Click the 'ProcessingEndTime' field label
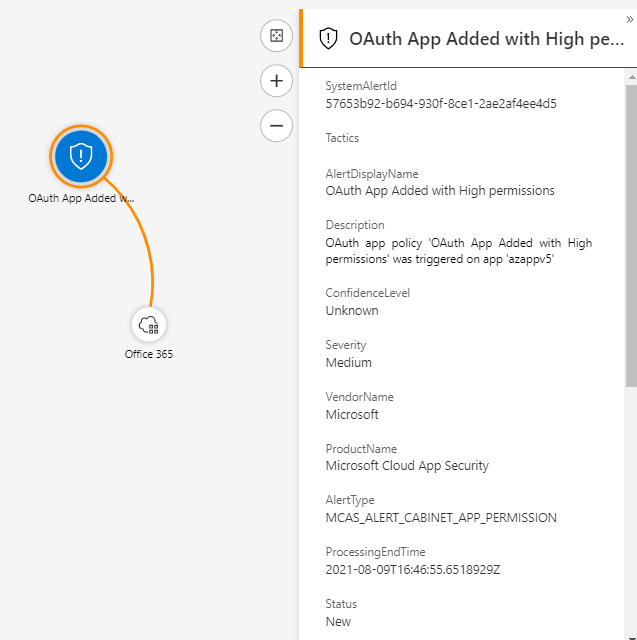Screen dimensions: 637x640 point(375,552)
